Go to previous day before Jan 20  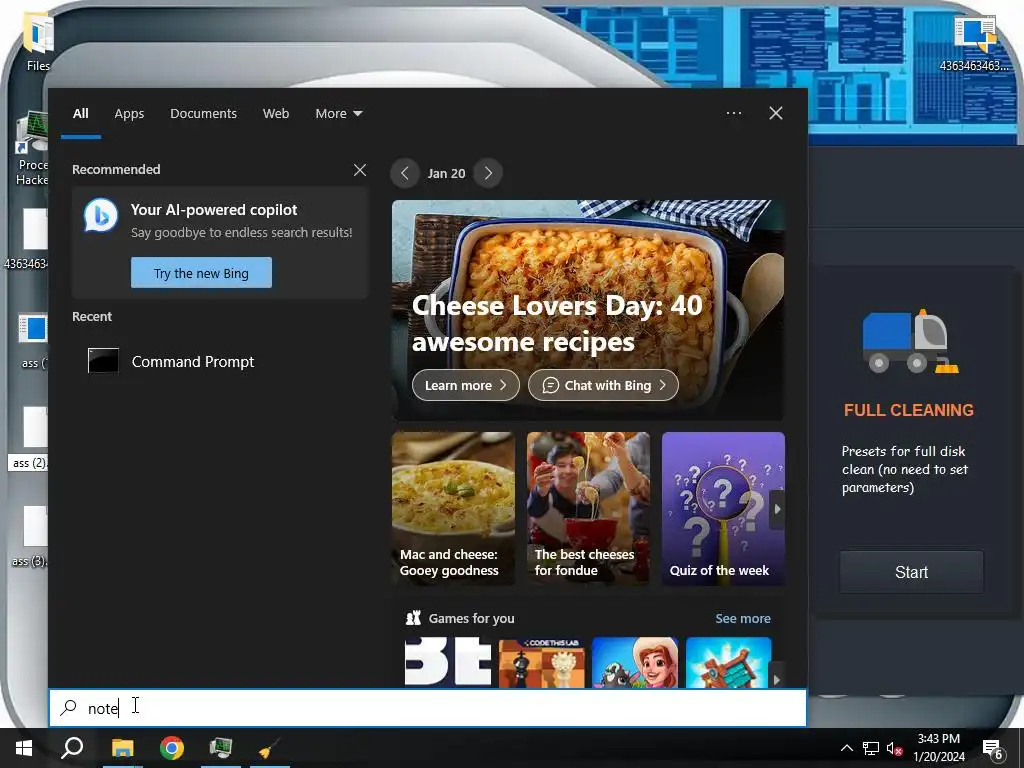point(405,173)
